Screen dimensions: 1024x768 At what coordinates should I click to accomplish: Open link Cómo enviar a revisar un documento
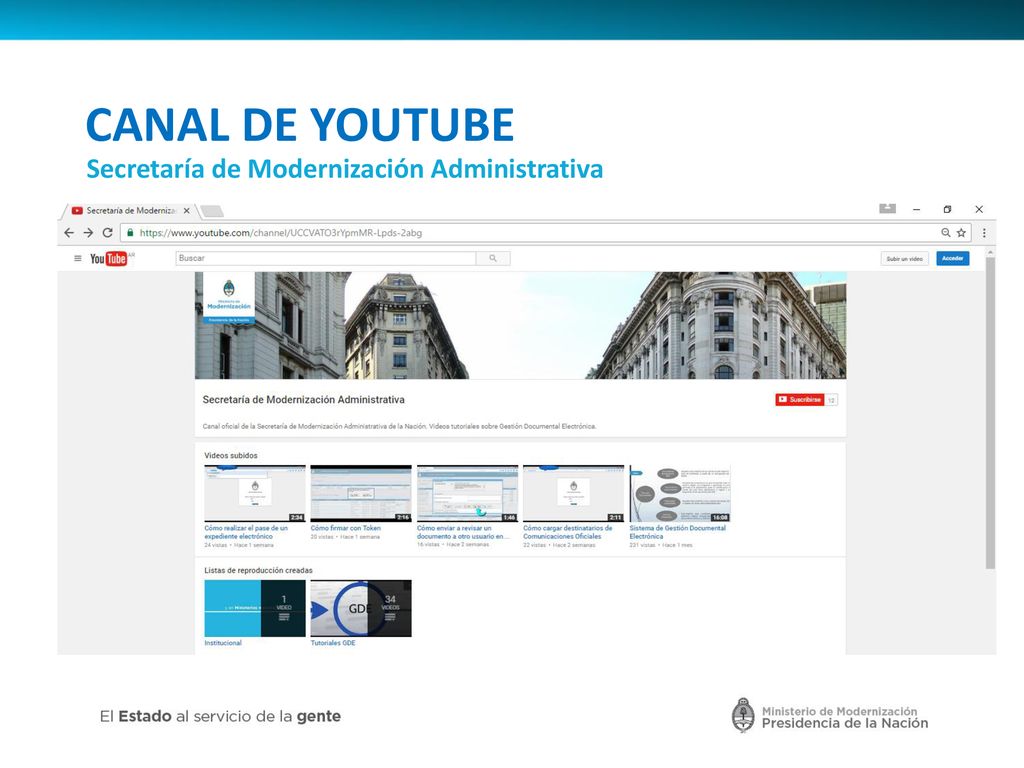(464, 532)
